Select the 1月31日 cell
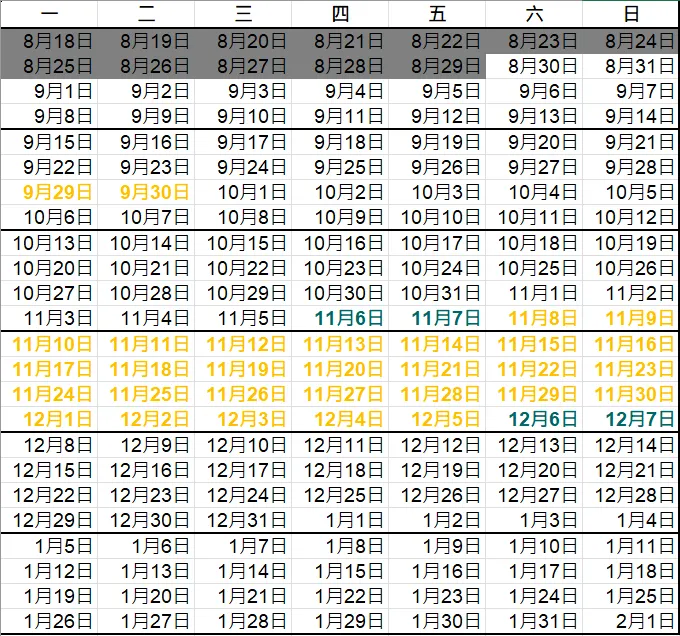This screenshot has width=680, height=636. (x=534, y=621)
